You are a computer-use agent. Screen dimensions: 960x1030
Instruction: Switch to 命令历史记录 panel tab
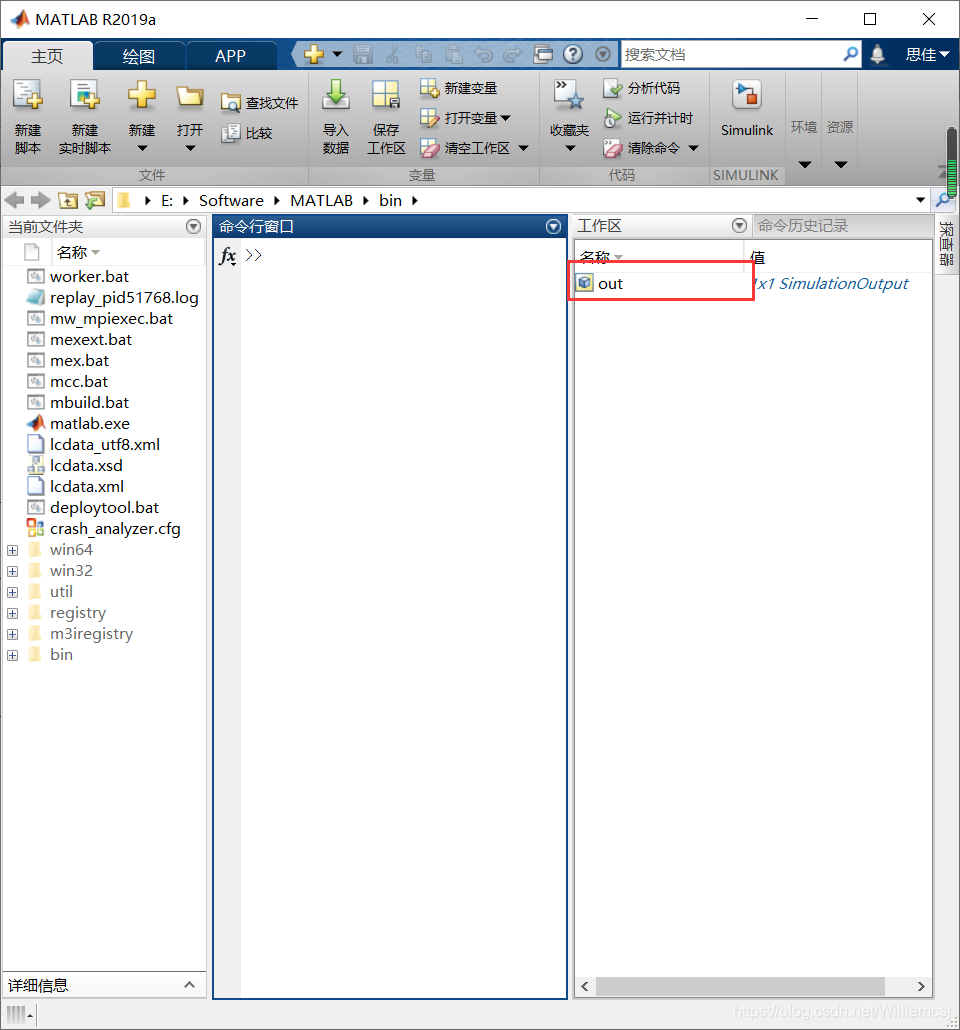pyautogui.click(x=803, y=226)
